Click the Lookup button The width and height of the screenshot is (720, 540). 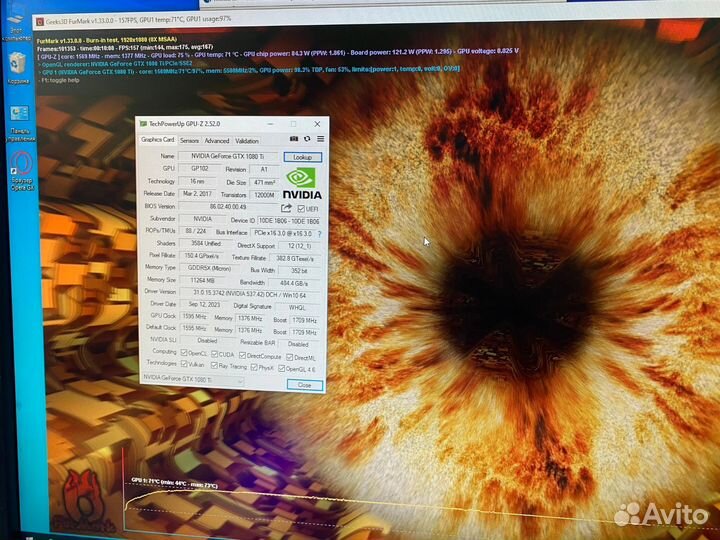click(303, 157)
